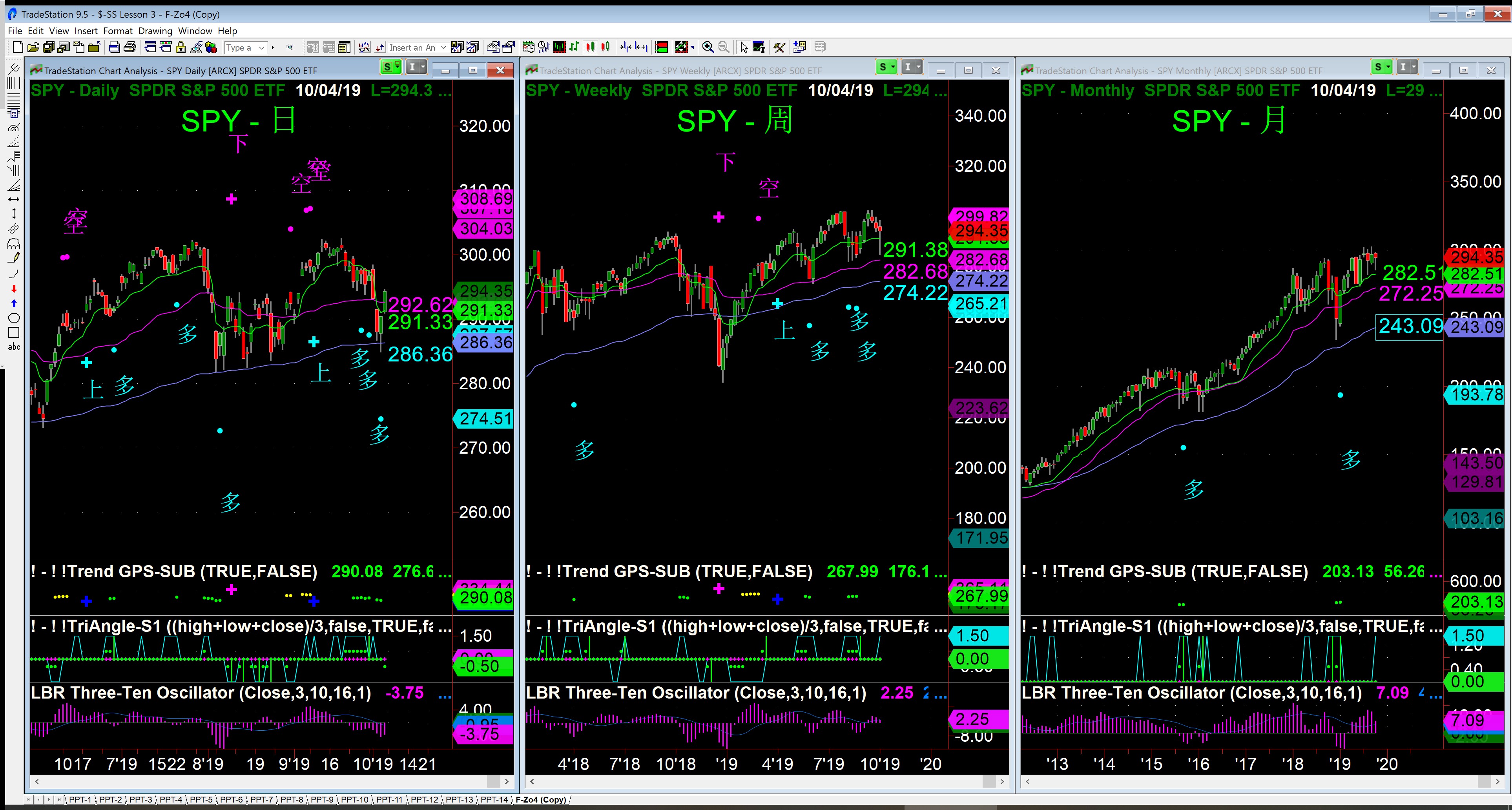
Task: Click the Trend GPS-SUB label in Weekly chart
Action: click(x=669, y=572)
